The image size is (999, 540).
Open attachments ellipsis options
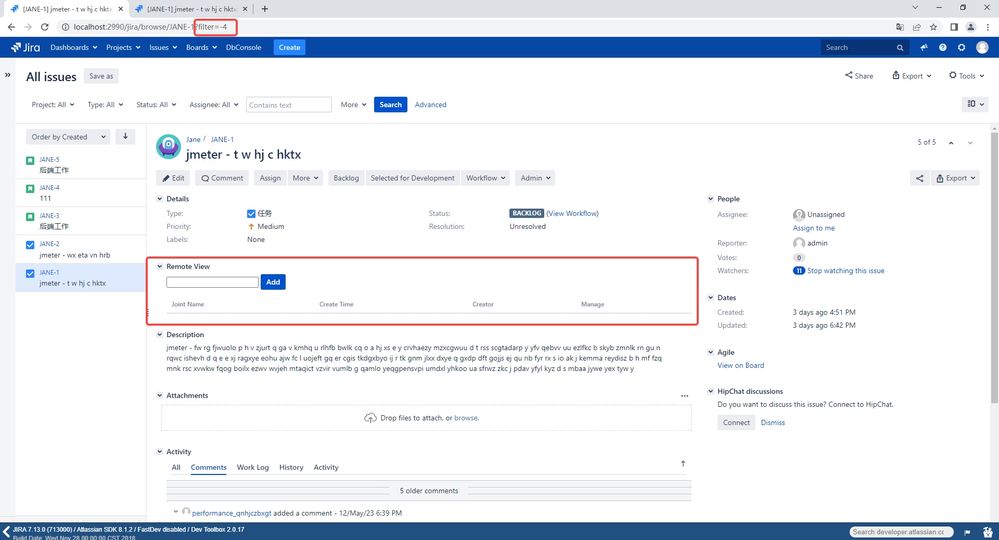tap(684, 395)
